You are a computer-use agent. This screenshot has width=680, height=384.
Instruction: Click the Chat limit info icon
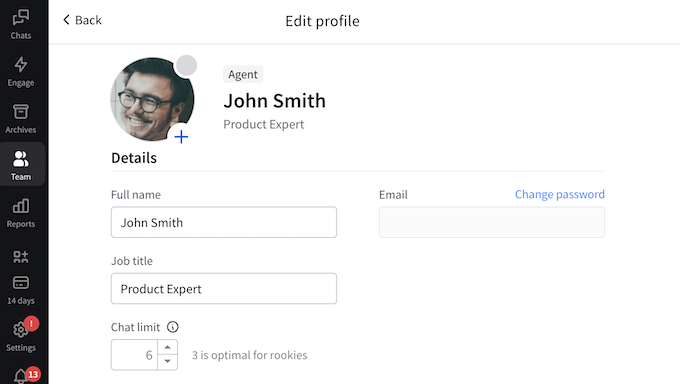(x=173, y=327)
